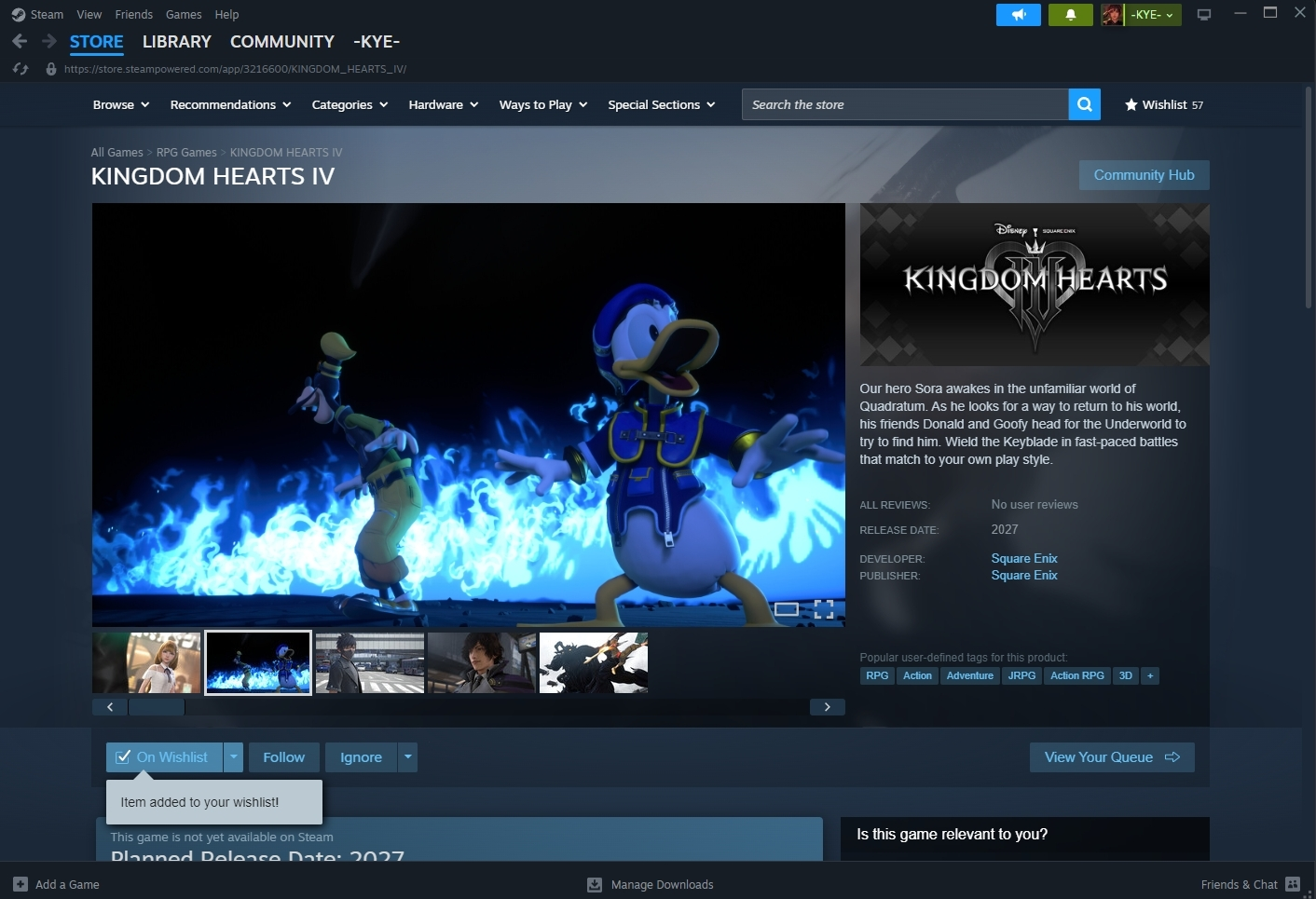The image size is (1316, 899).
Task: Click the Square Enix developer link
Action: click(1024, 559)
